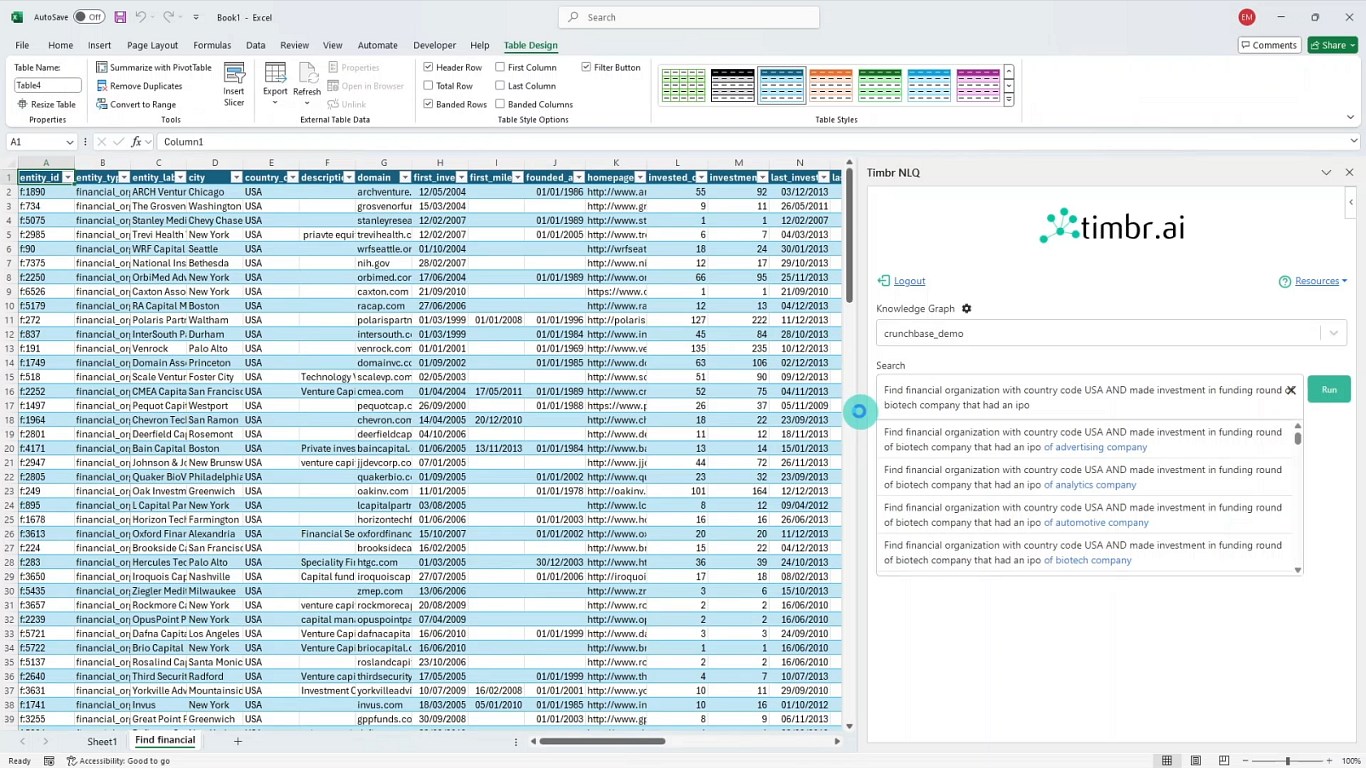Toggle the Filter Button checkbox
This screenshot has height=768, width=1366.
586,67
